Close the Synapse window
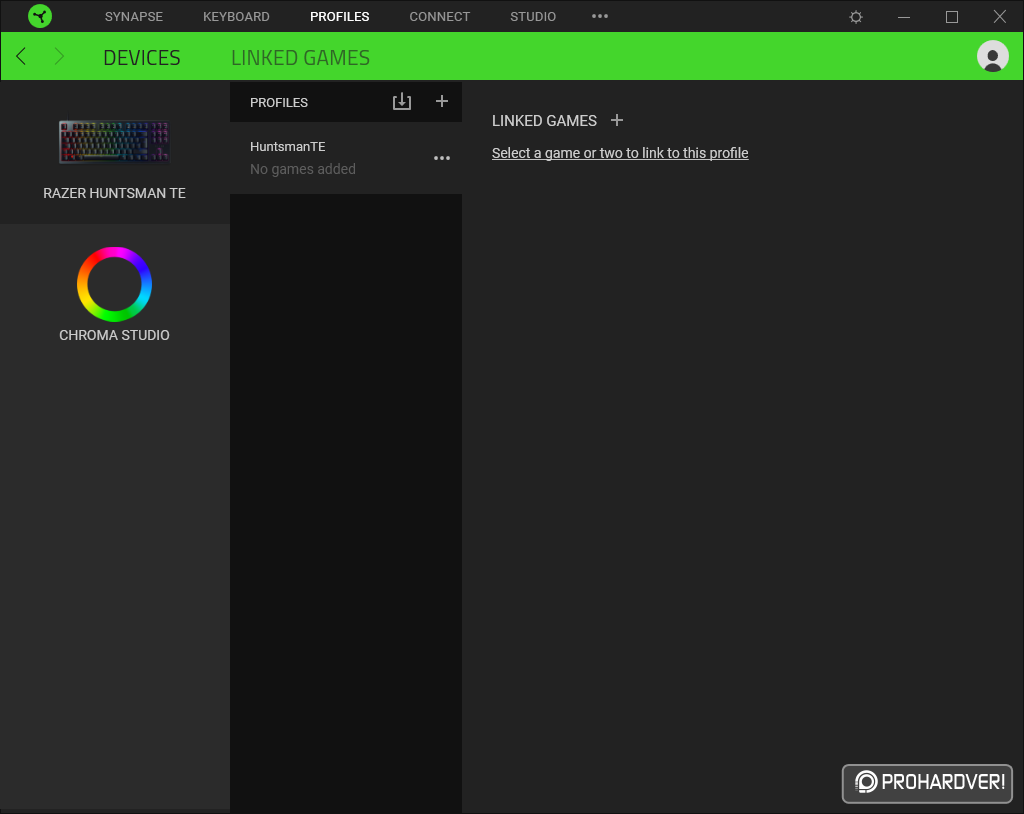This screenshot has height=814, width=1024. coord(999,16)
